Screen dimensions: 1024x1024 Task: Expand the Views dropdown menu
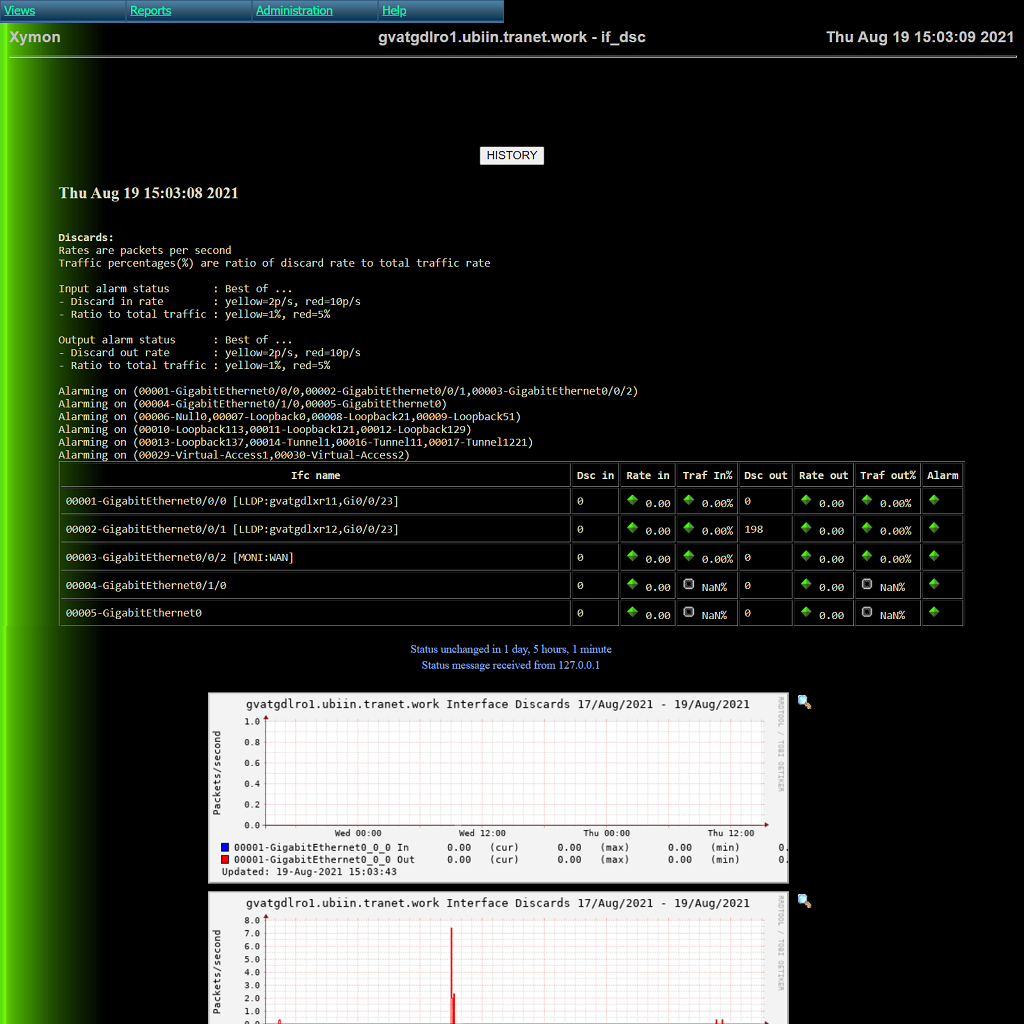[x=20, y=11]
